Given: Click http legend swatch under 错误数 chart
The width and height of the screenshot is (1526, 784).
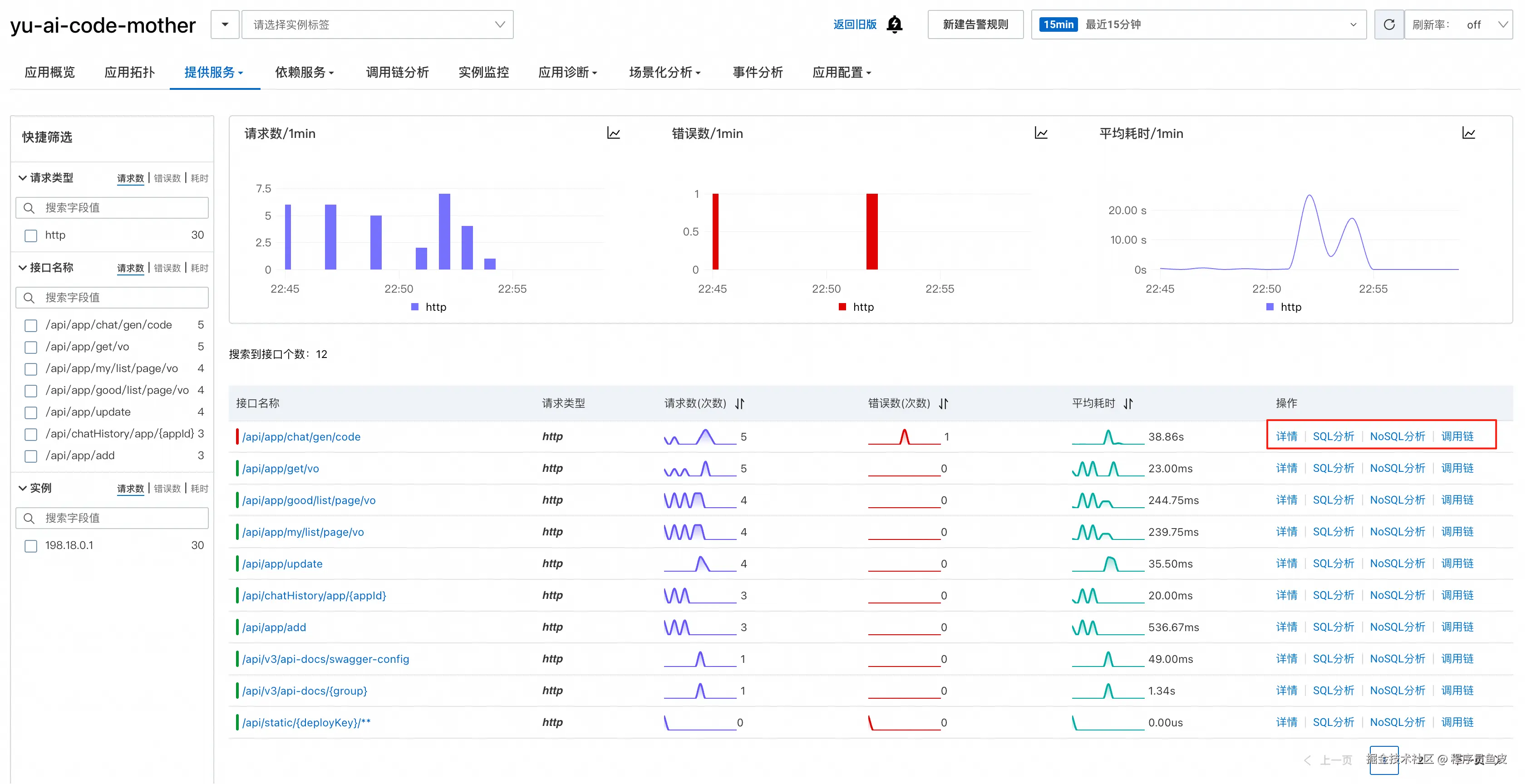Looking at the screenshot, I should (842, 307).
